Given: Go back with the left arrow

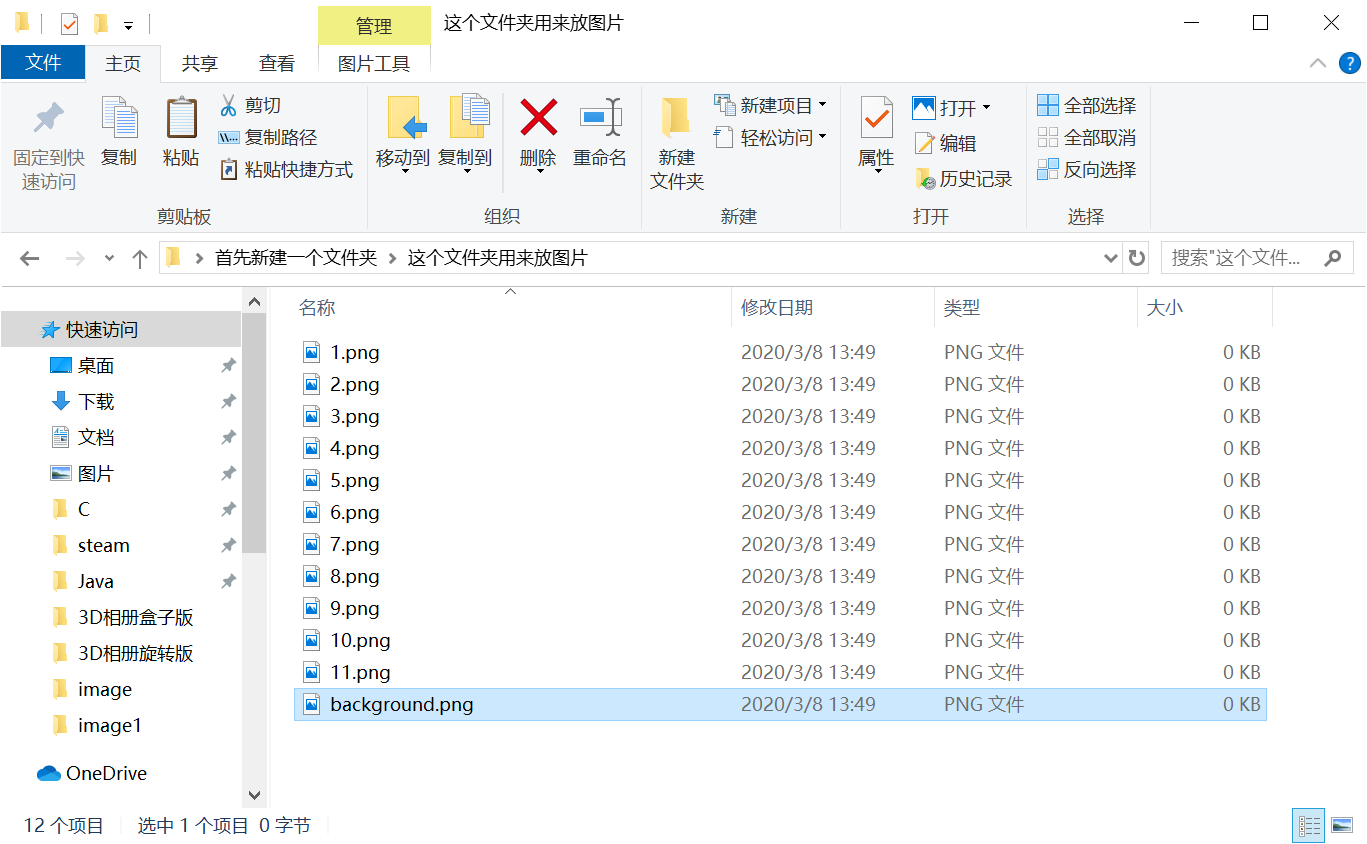Looking at the screenshot, I should (x=29, y=258).
